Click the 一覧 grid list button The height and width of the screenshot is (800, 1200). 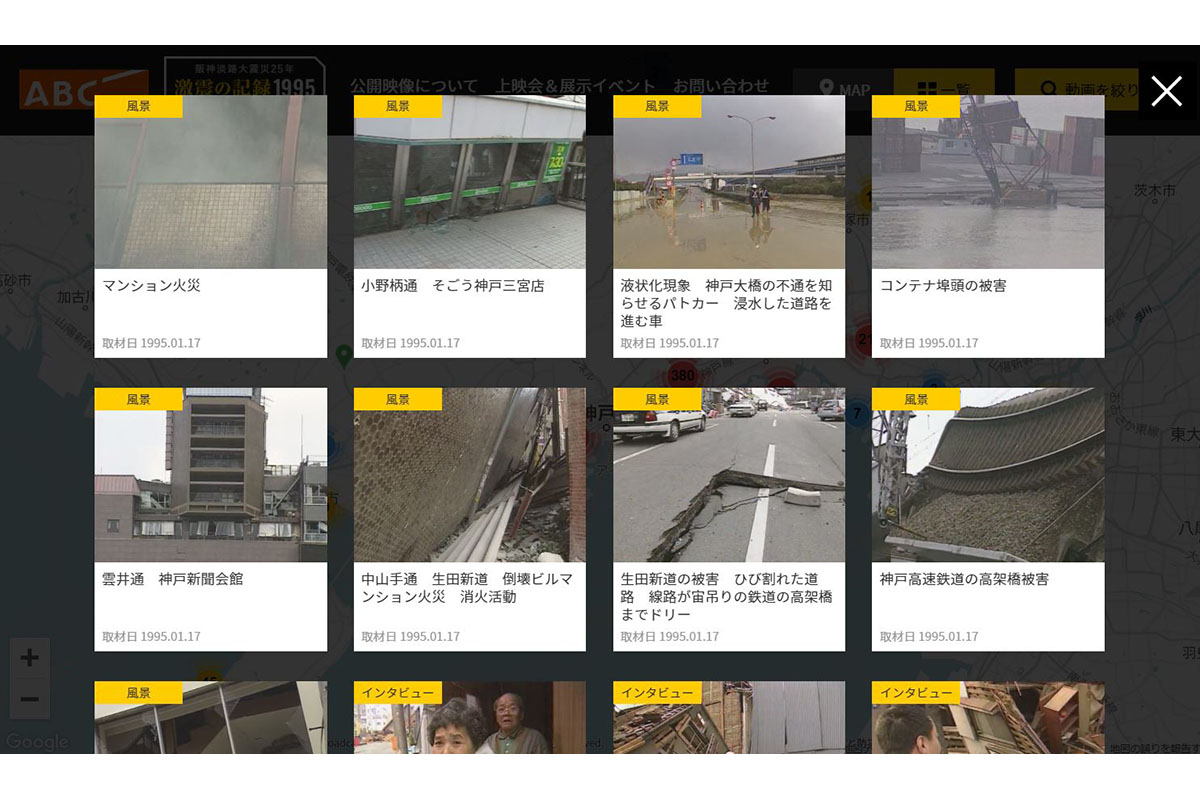tap(943, 89)
